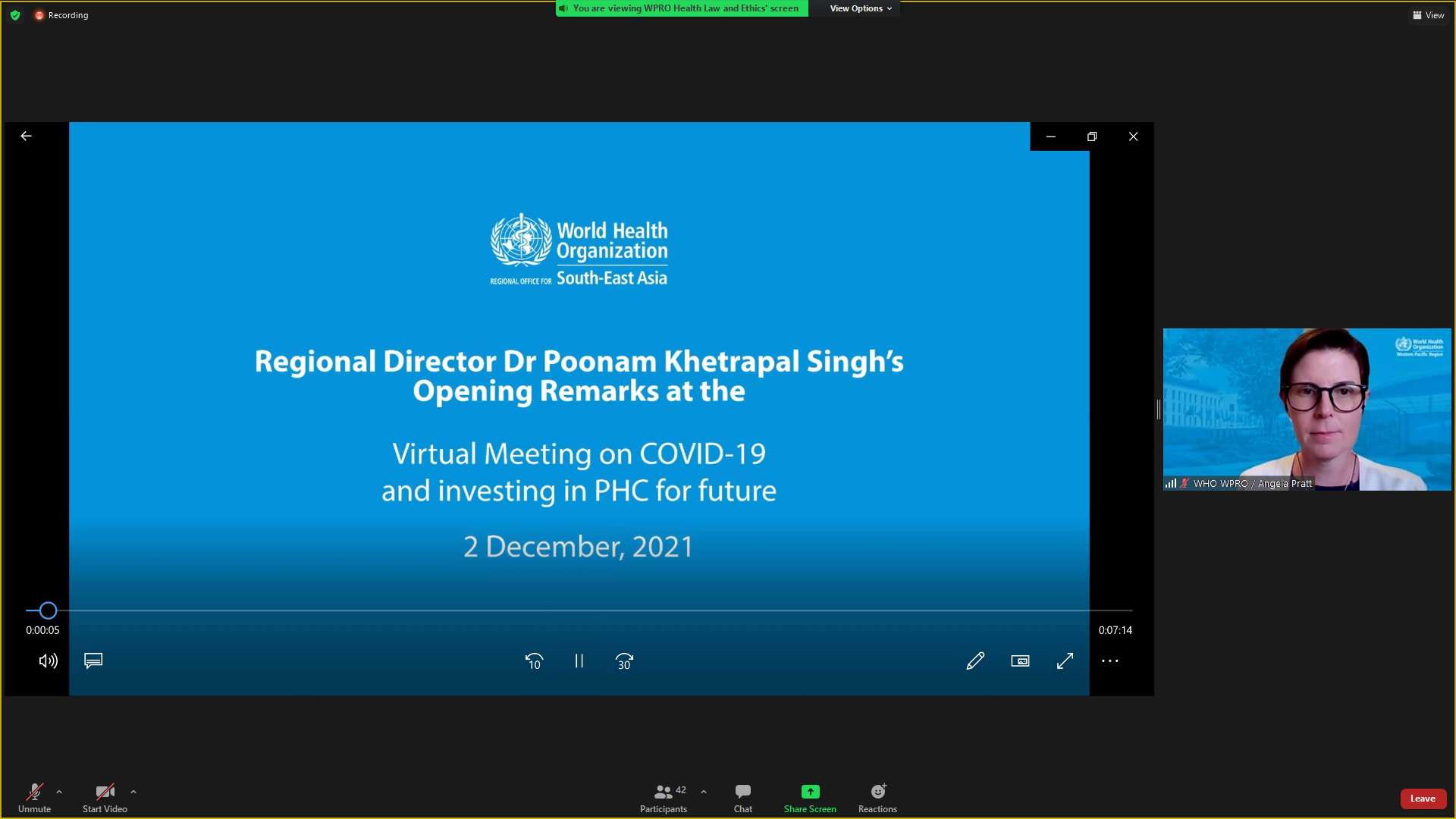Click Angela Pratt's video thumbnail
Viewport: 1456px width, 819px height.
(x=1307, y=409)
